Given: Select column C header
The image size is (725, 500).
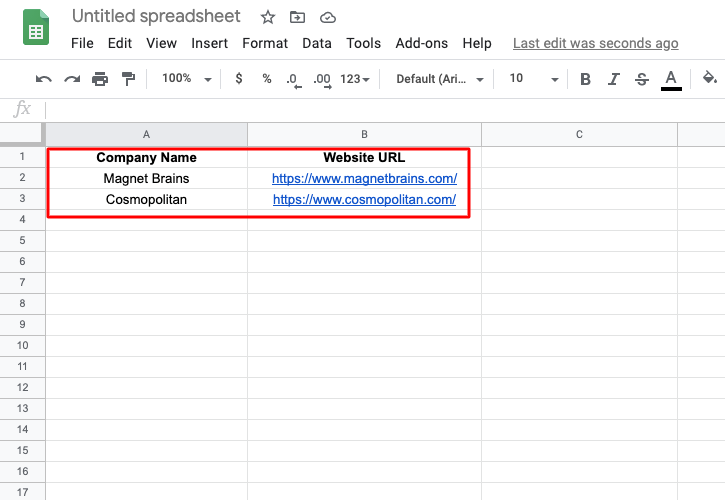Looking at the screenshot, I should tap(579, 135).
